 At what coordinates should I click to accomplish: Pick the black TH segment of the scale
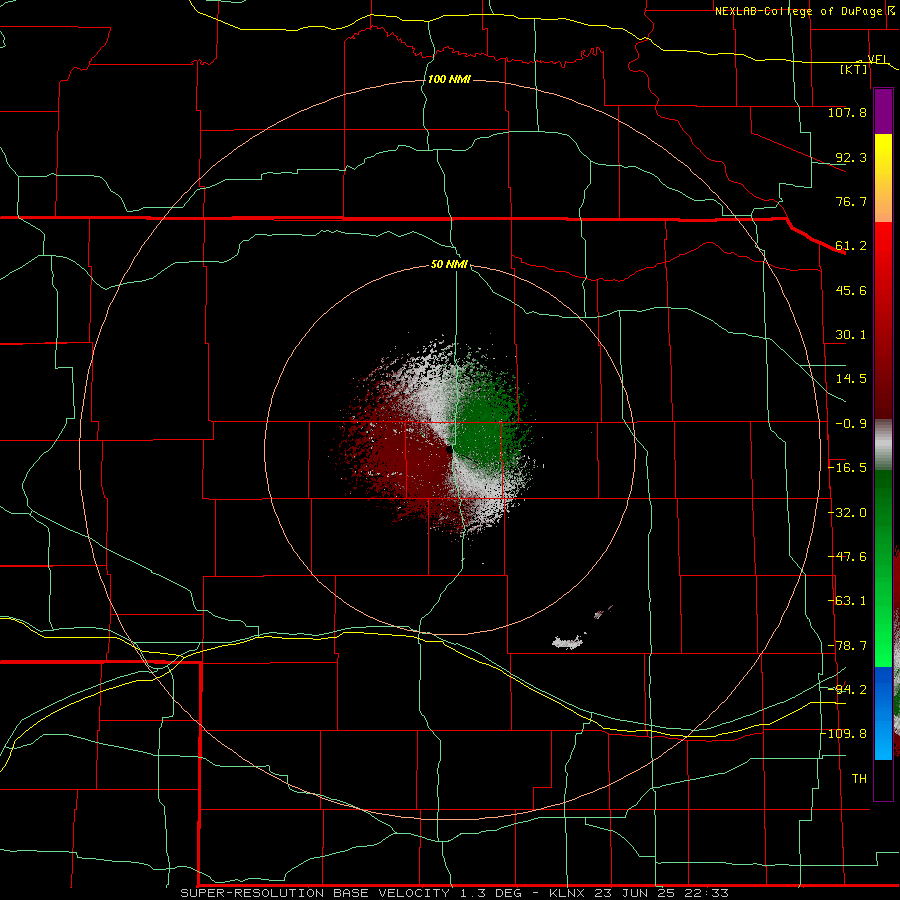point(883,779)
